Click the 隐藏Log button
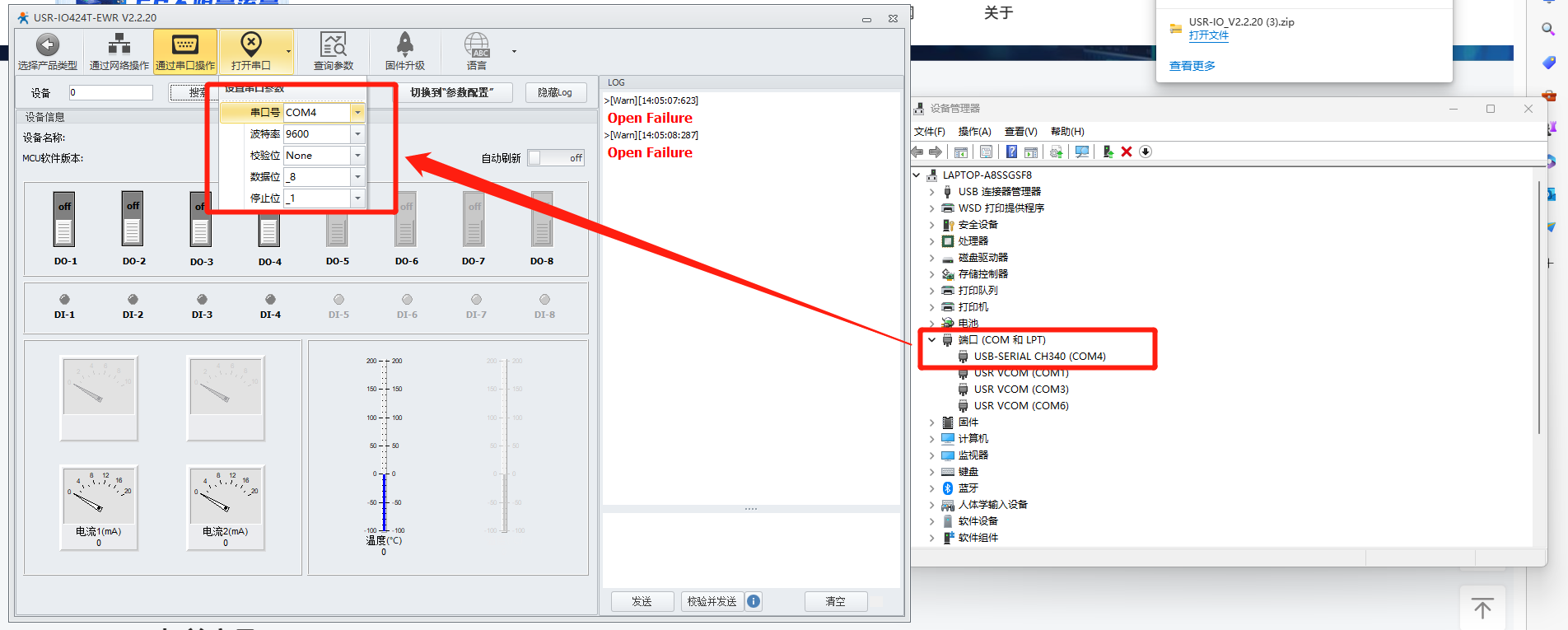Viewport: 1568px width, 630px height. click(x=555, y=92)
